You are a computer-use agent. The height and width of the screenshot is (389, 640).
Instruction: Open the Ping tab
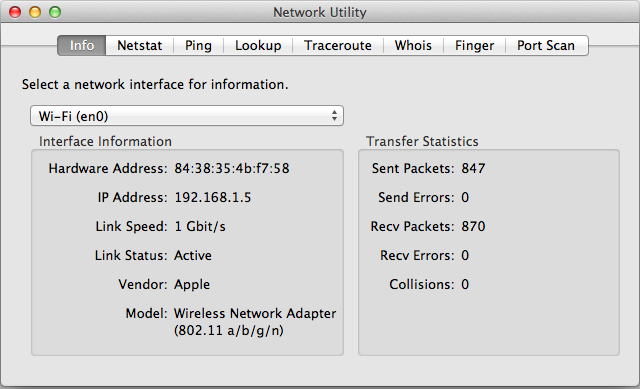198,45
